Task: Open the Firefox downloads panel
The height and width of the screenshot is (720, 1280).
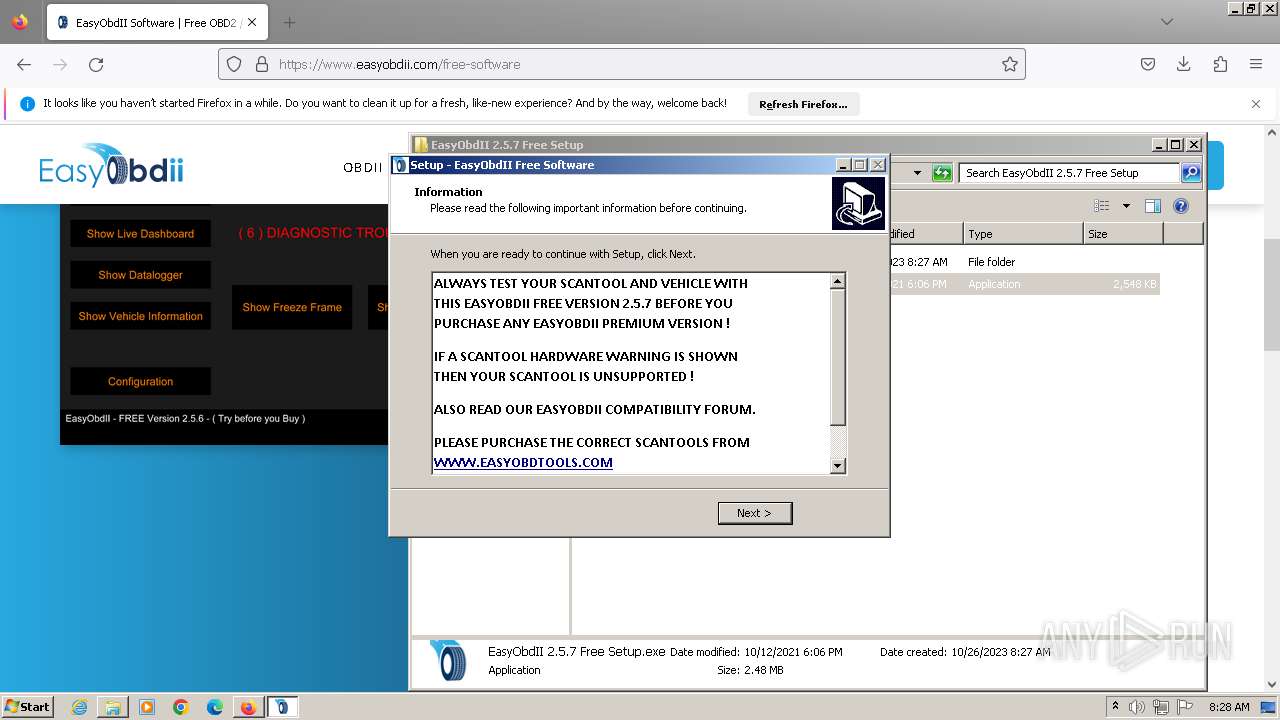Action: (x=1184, y=64)
